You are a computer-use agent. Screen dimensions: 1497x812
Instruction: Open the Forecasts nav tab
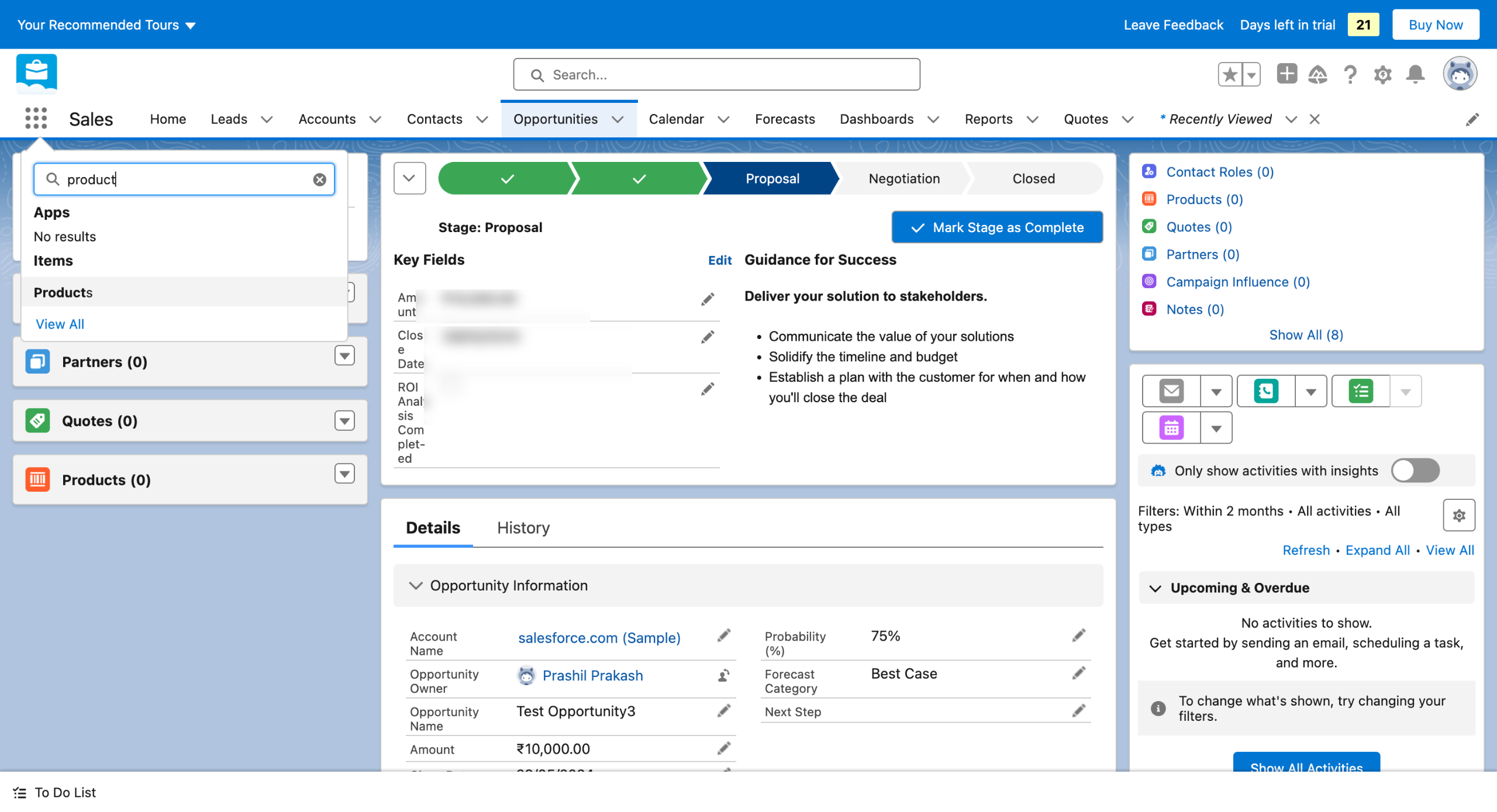(784, 119)
